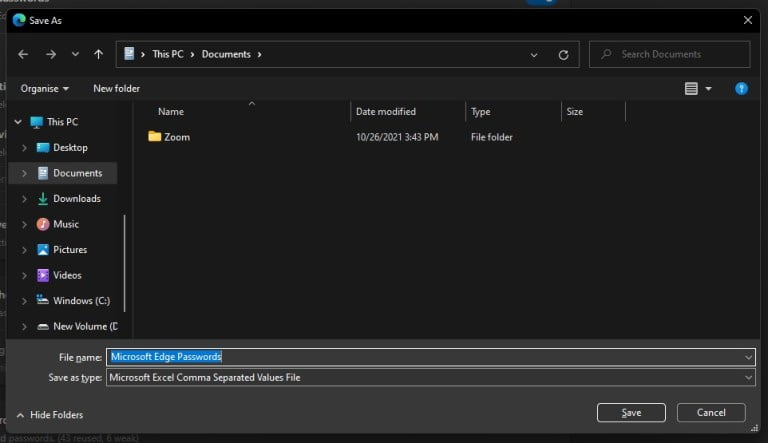Sort by Name column header
This screenshot has height=443, width=768.
click(171, 112)
